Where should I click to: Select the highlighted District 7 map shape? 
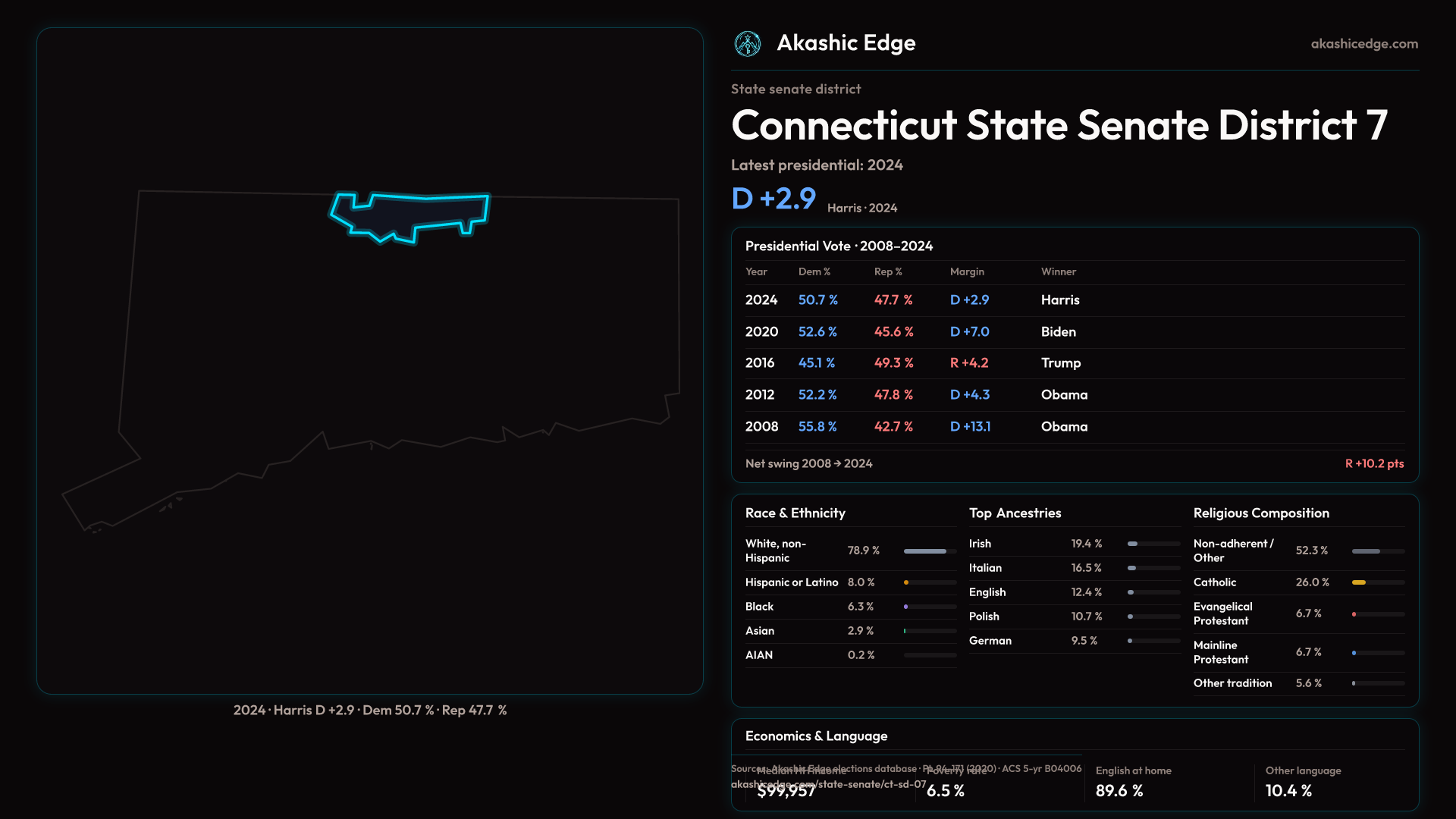[409, 216]
